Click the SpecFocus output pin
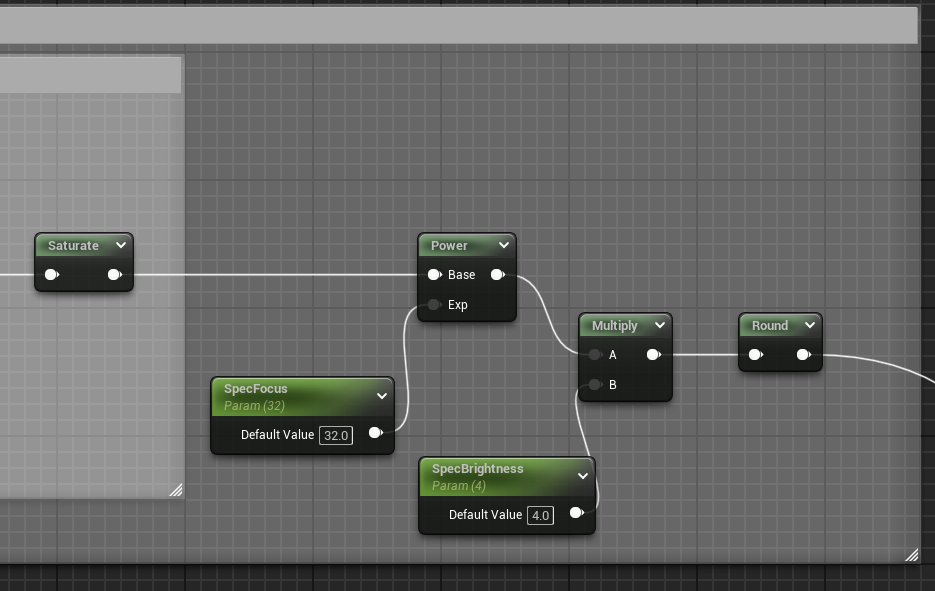The width and height of the screenshot is (935, 591). click(376, 433)
